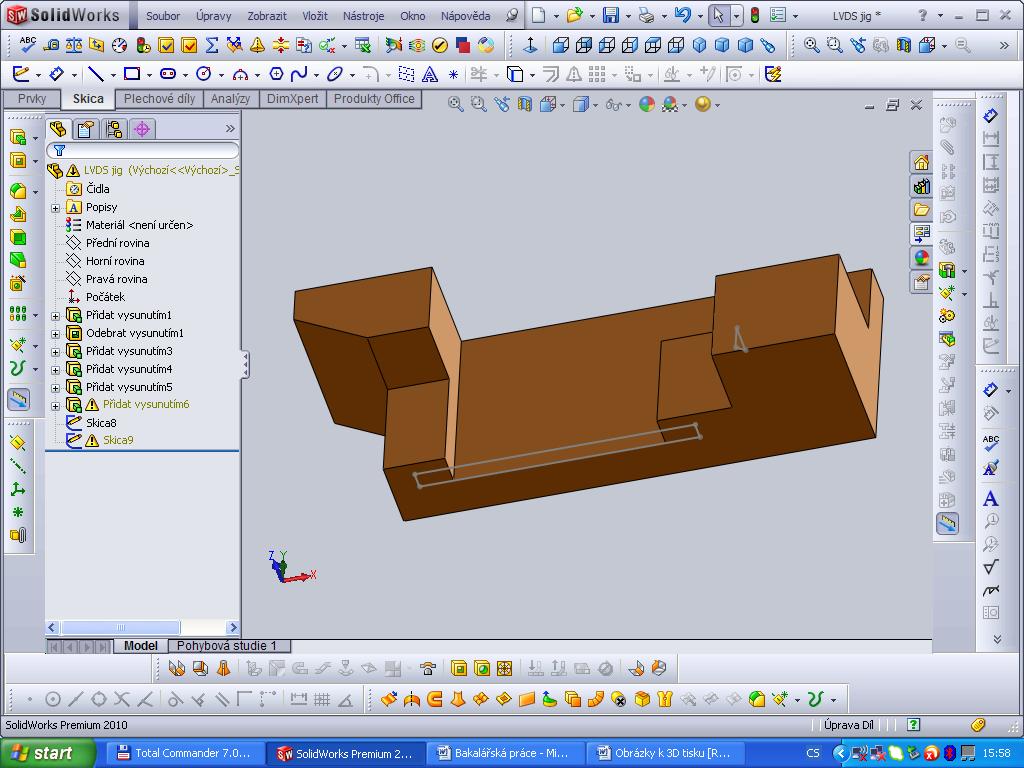The image size is (1024, 768).
Task: Switch to the Prvky tab
Action: point(32,99)
